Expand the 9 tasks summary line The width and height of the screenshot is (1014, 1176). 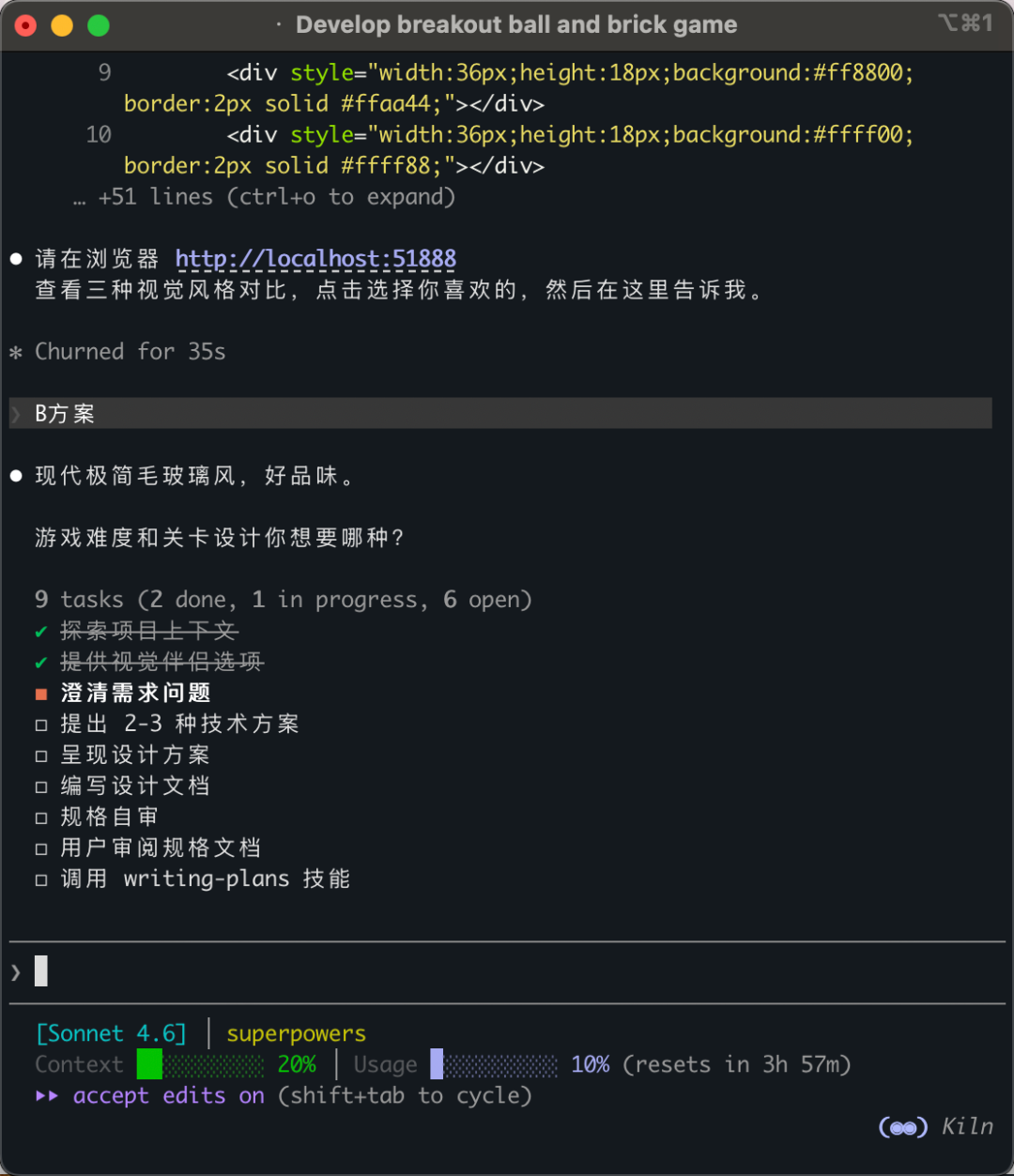(283, 600)
